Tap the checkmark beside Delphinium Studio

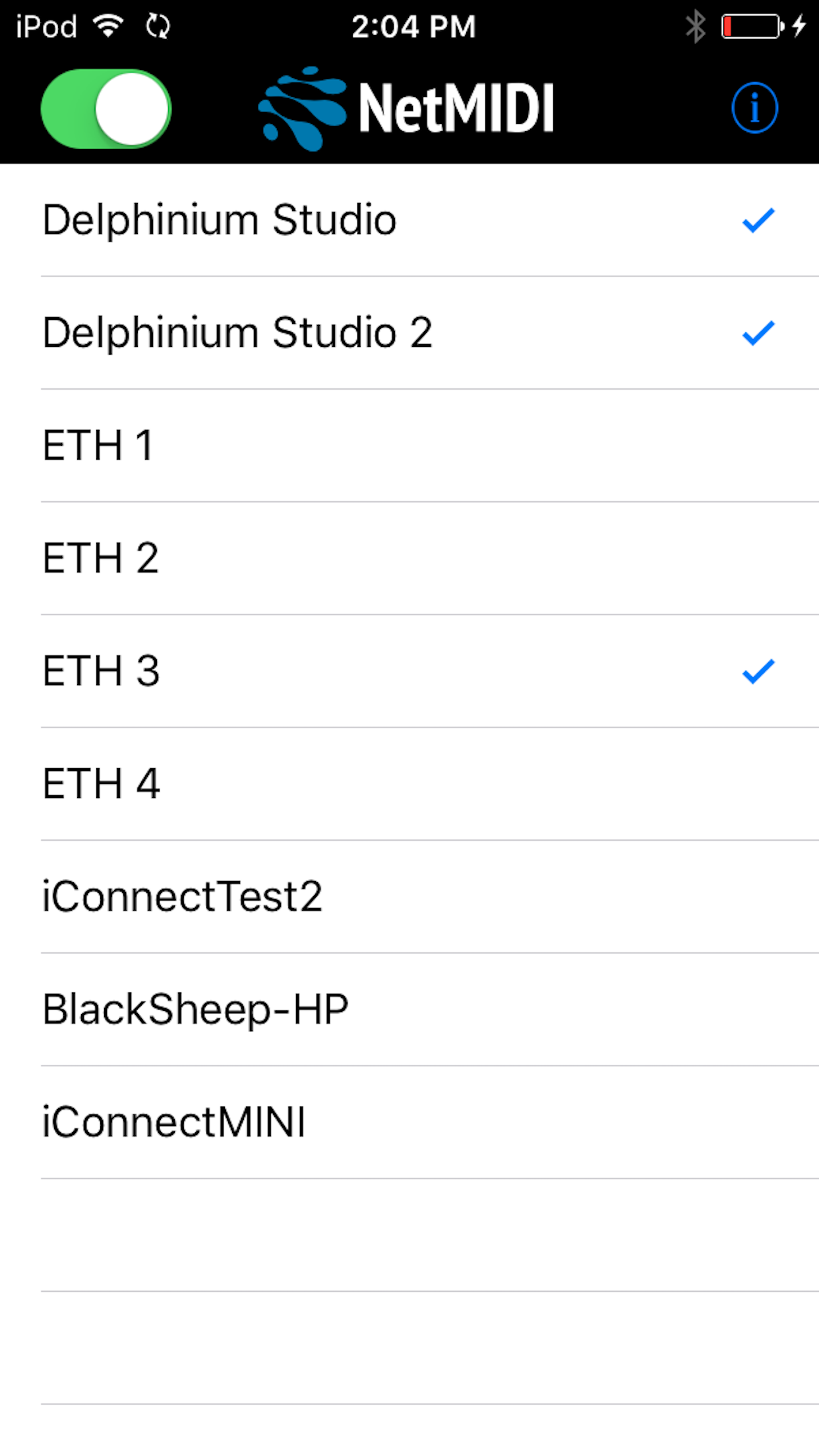point(757,220)
